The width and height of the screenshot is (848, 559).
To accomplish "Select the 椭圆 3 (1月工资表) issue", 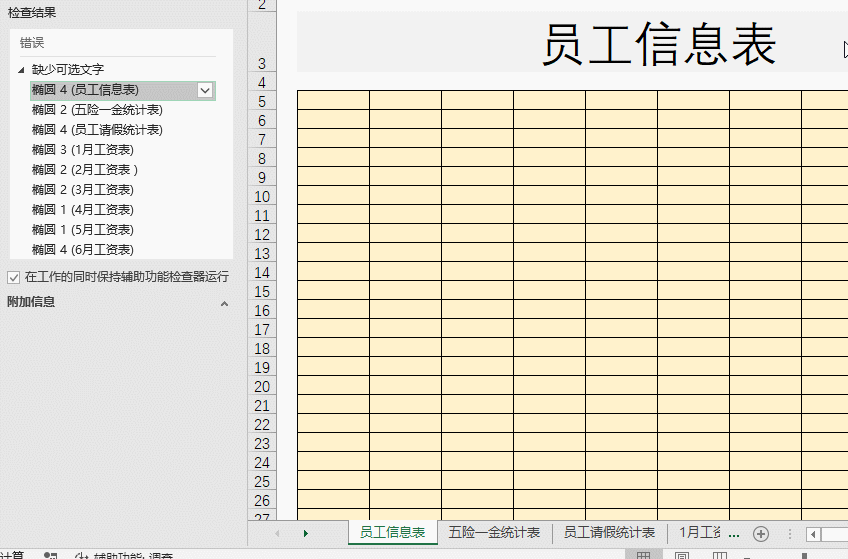I will [x=82, y=150].
